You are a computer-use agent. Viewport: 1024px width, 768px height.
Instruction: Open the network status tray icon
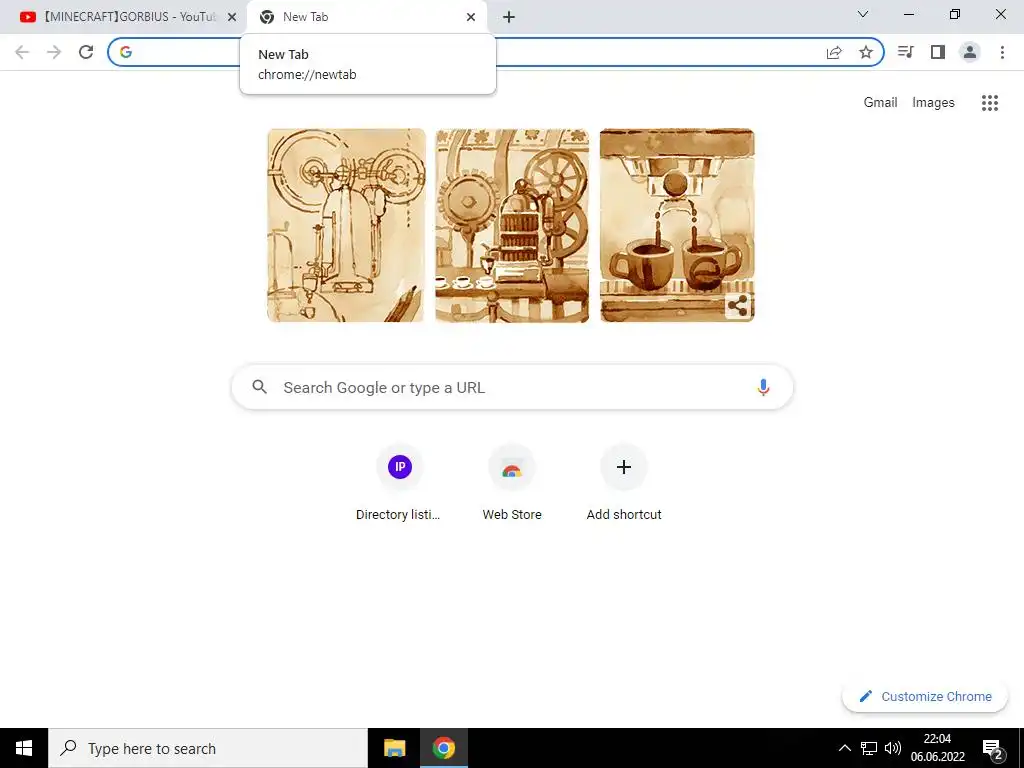coord(869,748)
